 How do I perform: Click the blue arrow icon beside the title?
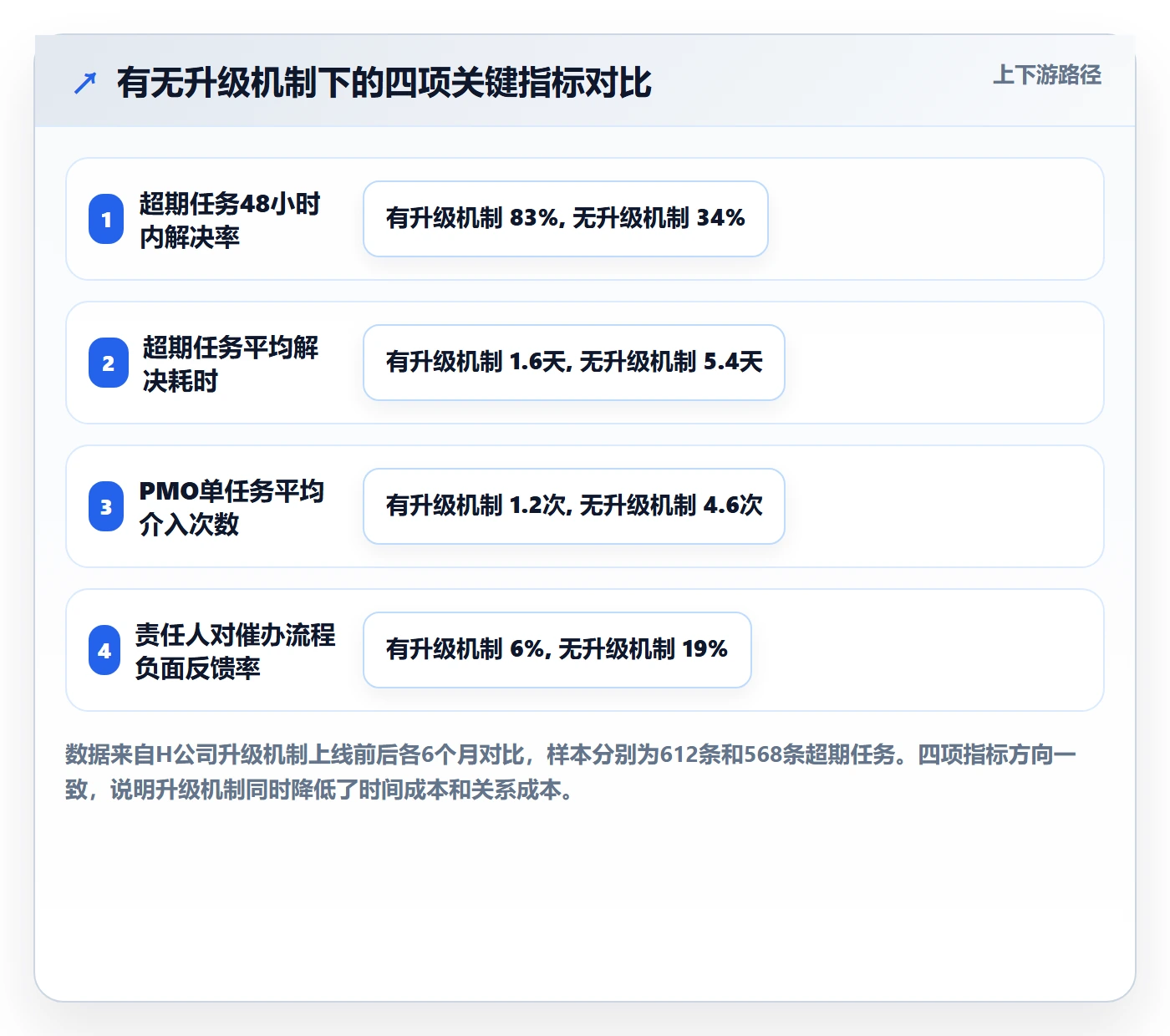pos(85,83)
